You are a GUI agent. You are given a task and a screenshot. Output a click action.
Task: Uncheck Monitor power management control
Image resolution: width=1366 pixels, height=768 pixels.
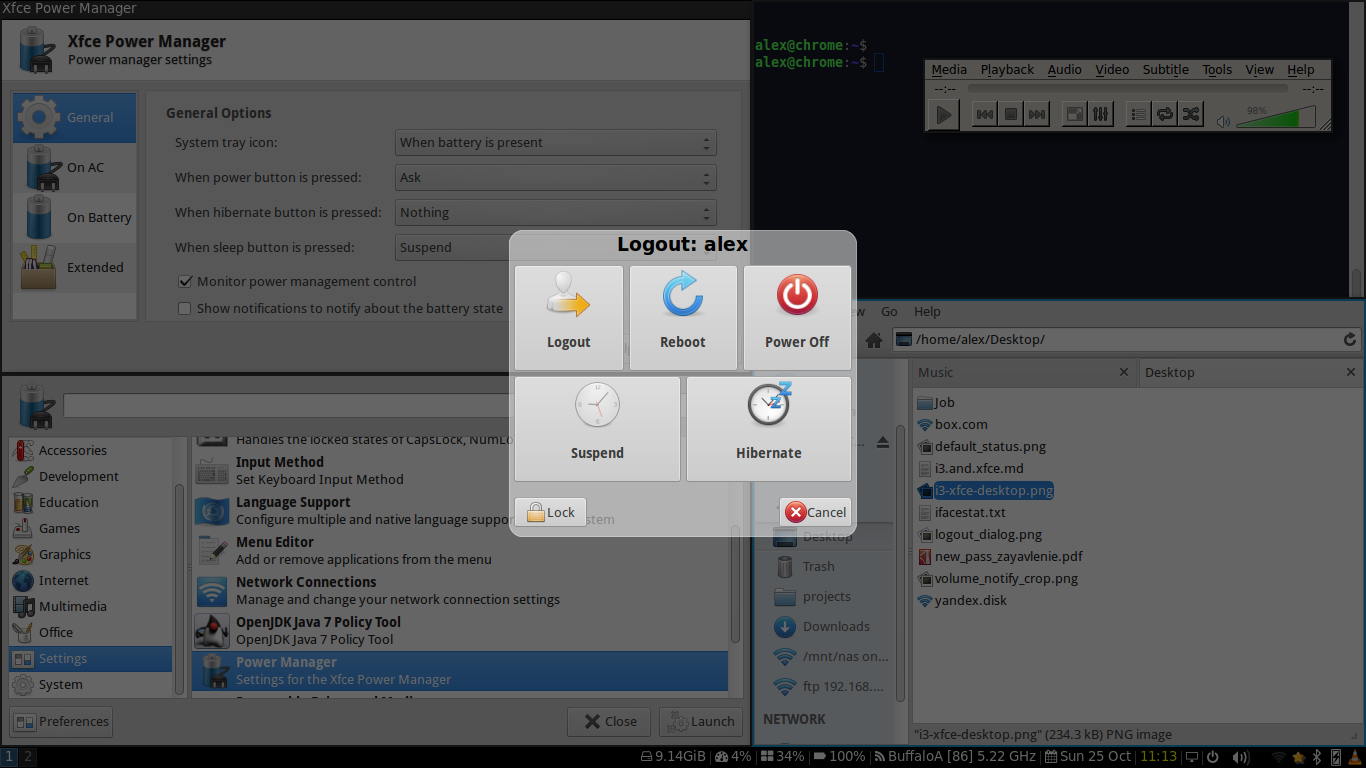(x=185, y=282)
